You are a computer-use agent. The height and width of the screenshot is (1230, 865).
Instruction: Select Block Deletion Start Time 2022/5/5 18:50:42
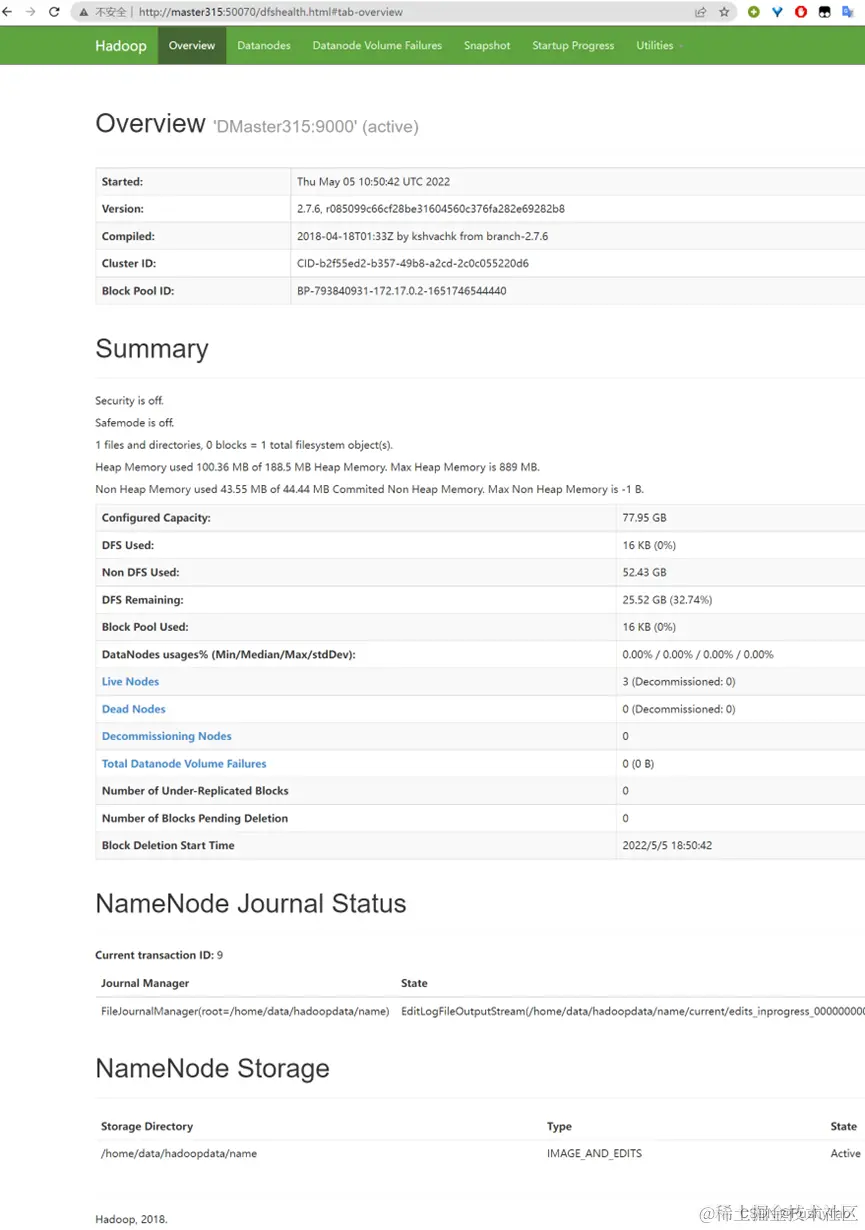(667, 846)
